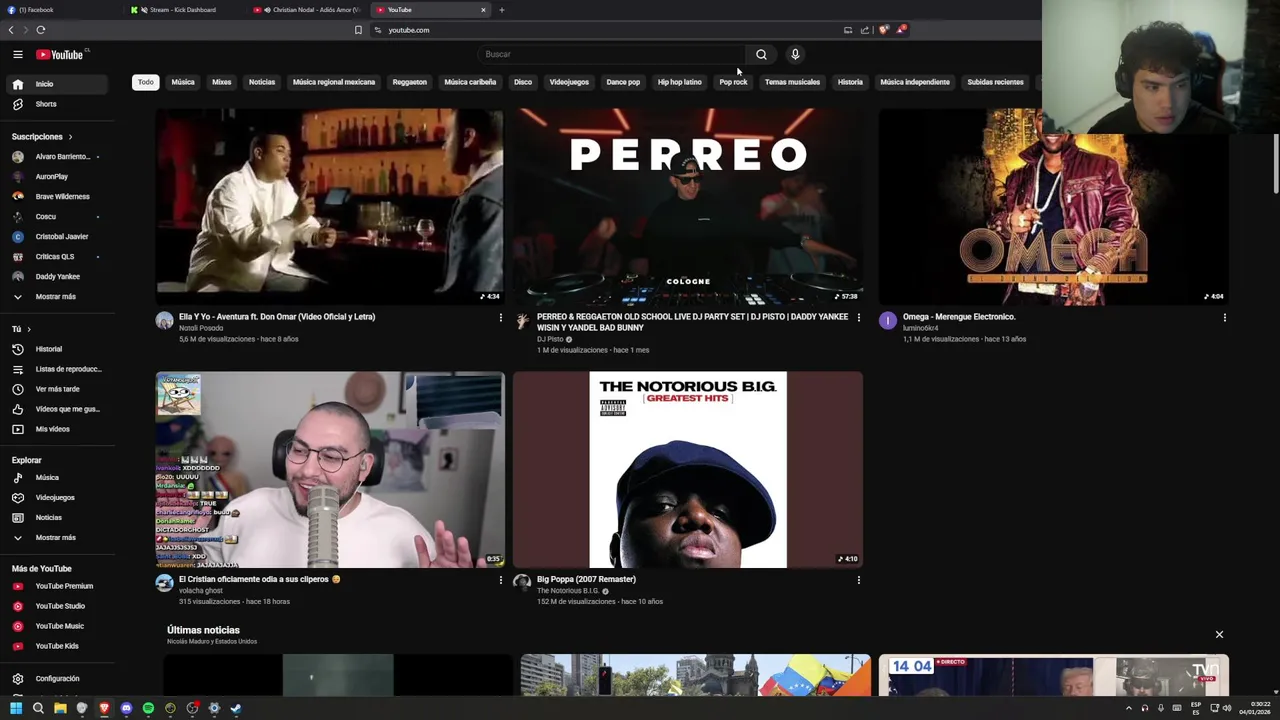Open more options for El Cristian video
The width and height of the screenshot is (1280, 720).
(501, 580)
